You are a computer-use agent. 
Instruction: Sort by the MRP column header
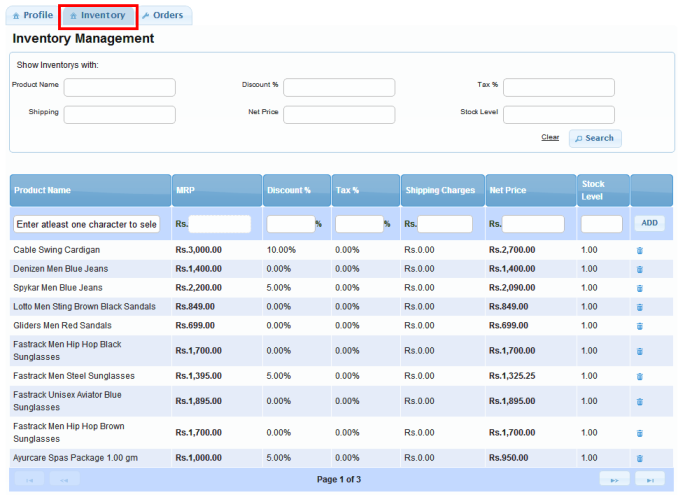pyautogui.click(x=217, y=190)
